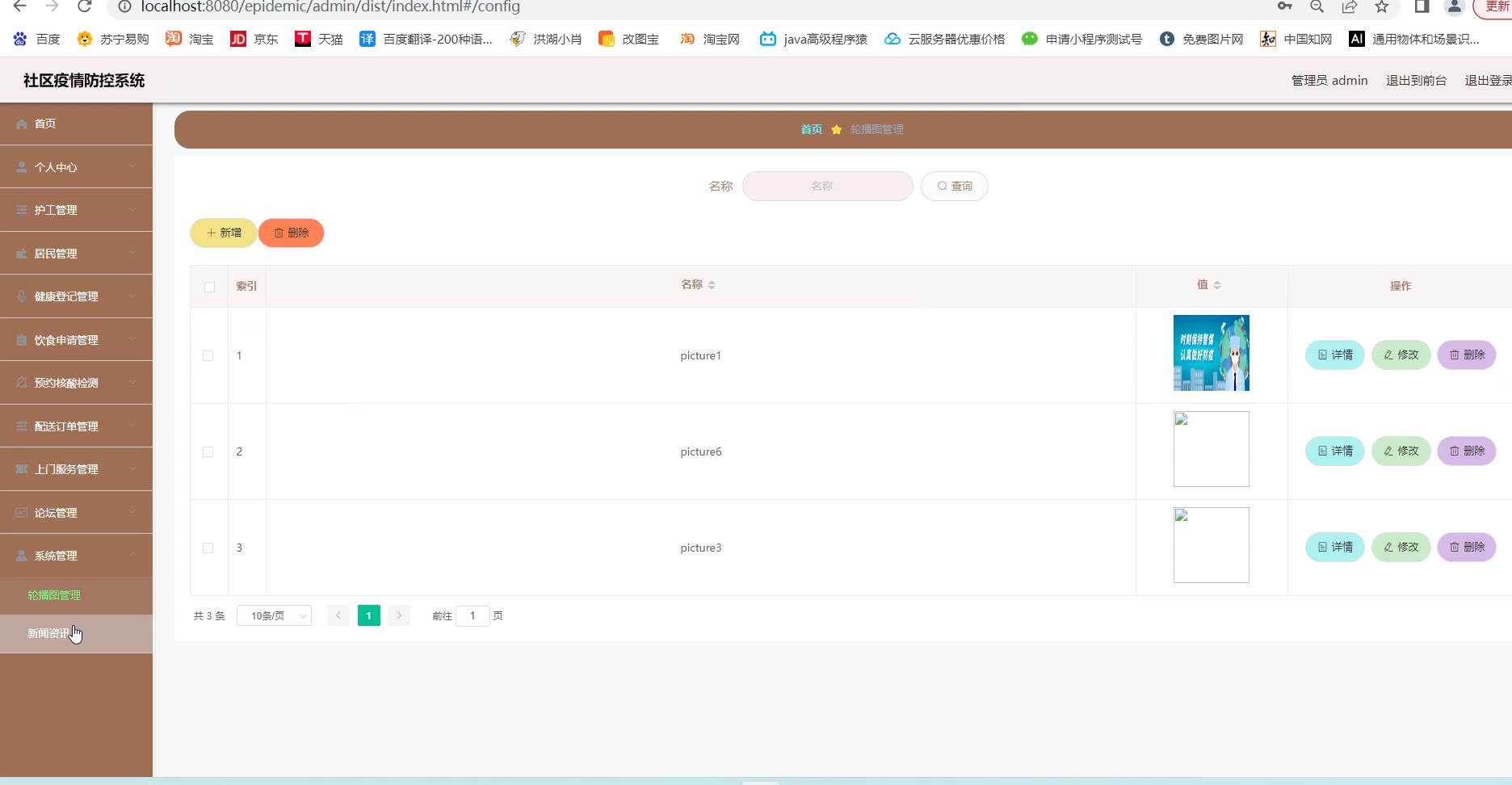Viewport: 1512px width, 785px height.
Task: Check the box for the picture1 row
Action: tap(208, 356)
